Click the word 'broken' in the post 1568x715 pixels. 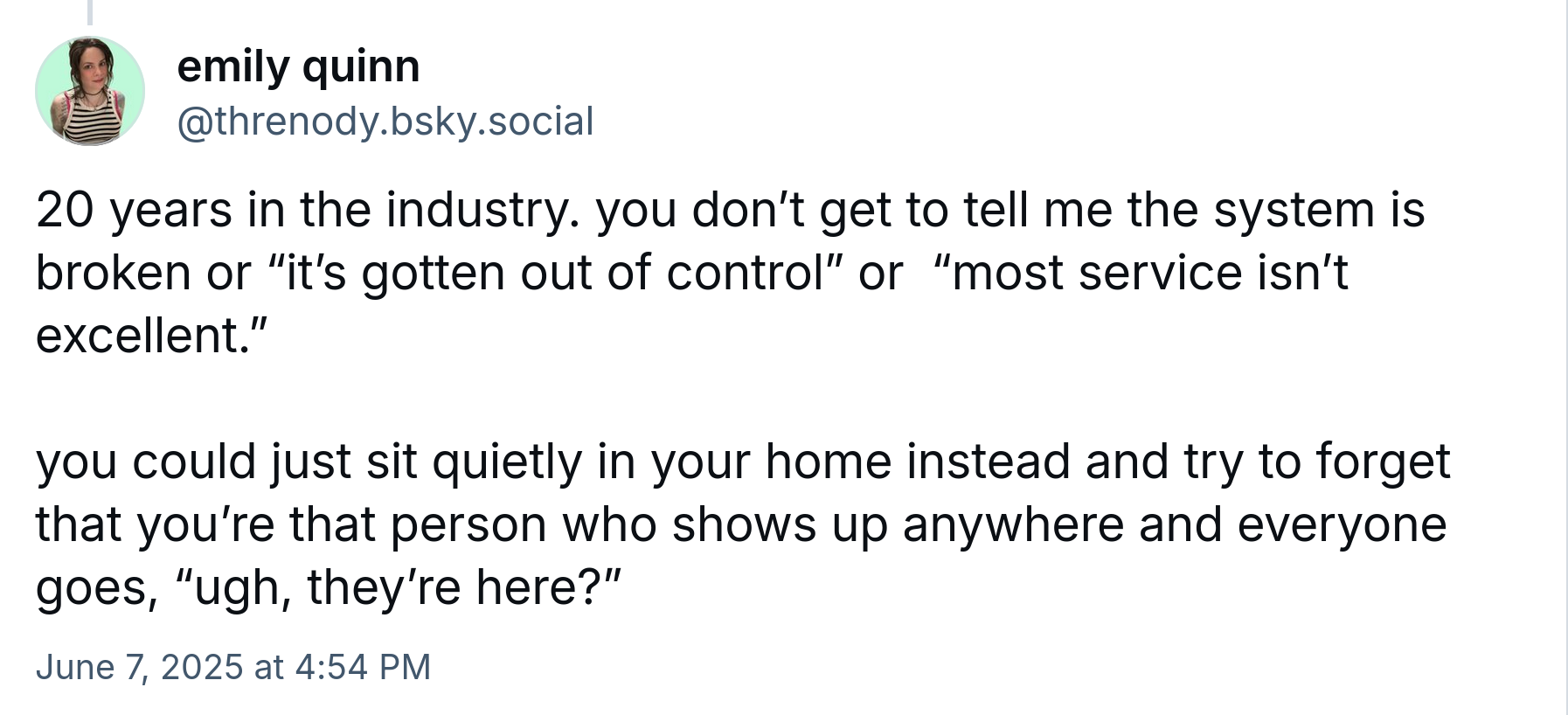[x=114, y=273]
